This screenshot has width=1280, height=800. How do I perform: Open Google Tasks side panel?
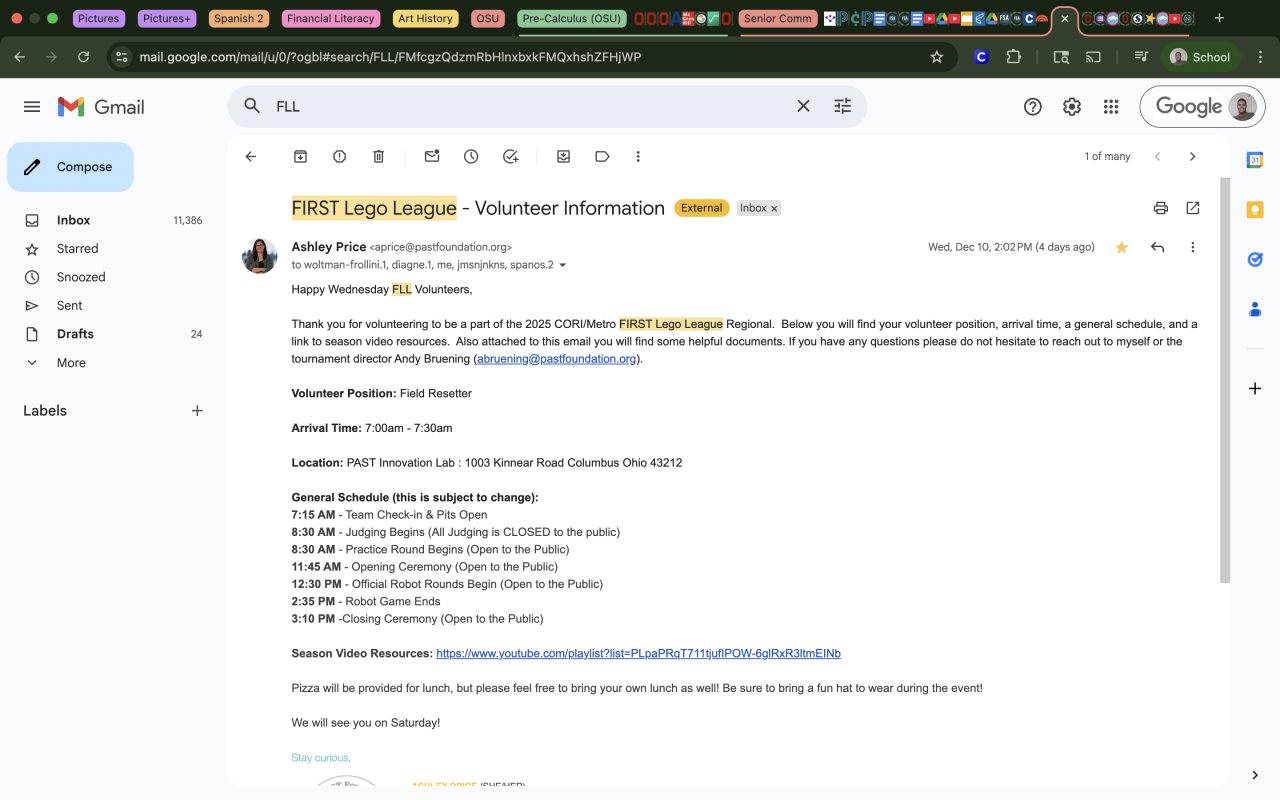pos(1255,260)
